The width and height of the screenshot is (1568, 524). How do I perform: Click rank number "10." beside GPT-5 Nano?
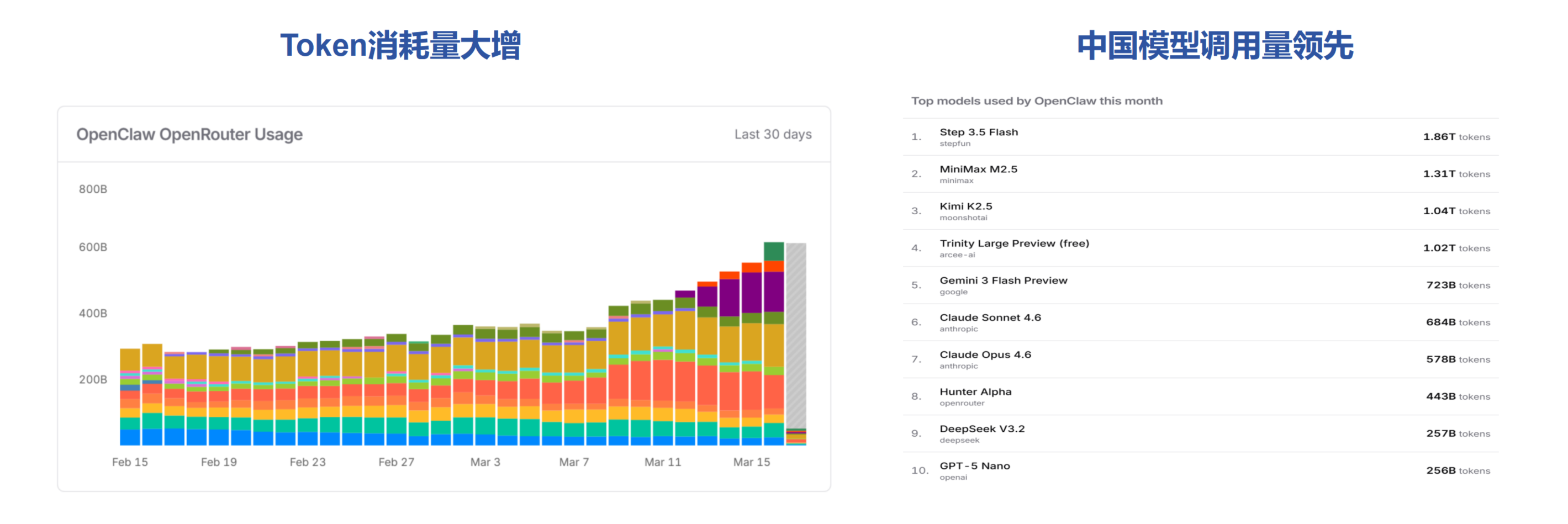pyautogui.click(x=920, y=471)
